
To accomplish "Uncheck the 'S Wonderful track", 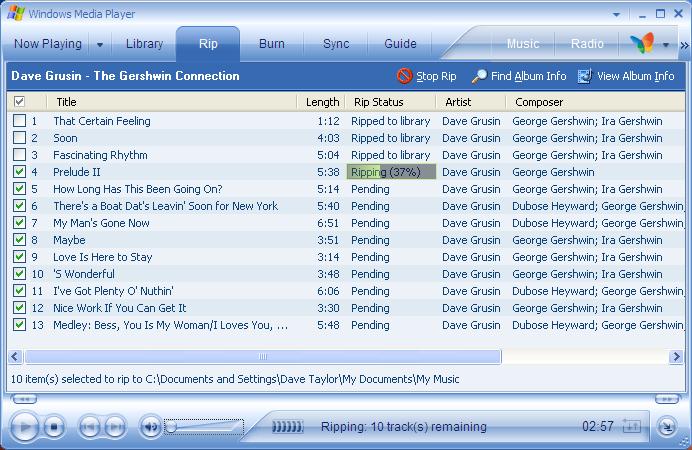I will [19, 274].
